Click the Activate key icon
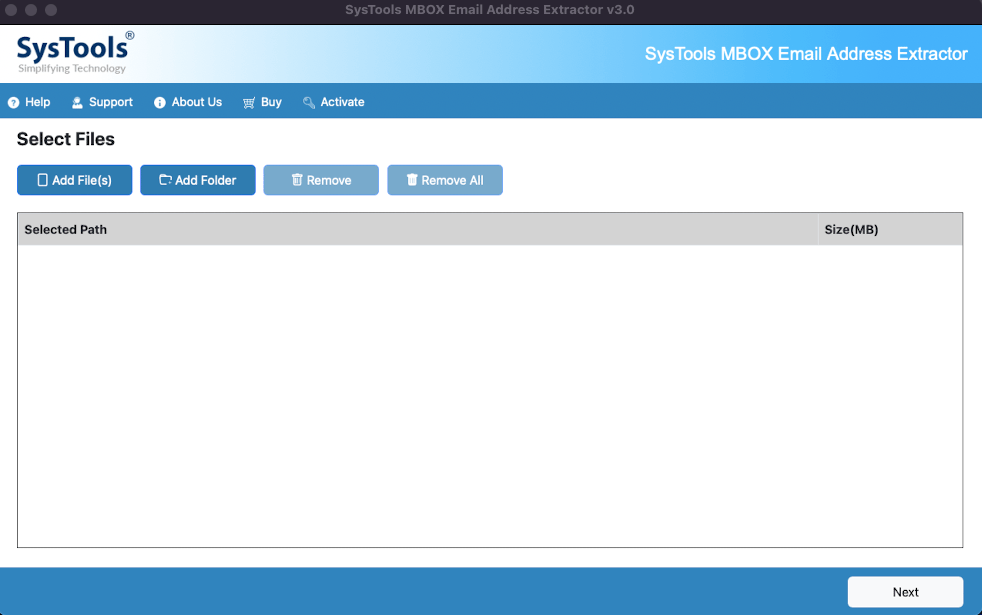This screenshot has height=615, width=982. [x=309, y=103]
